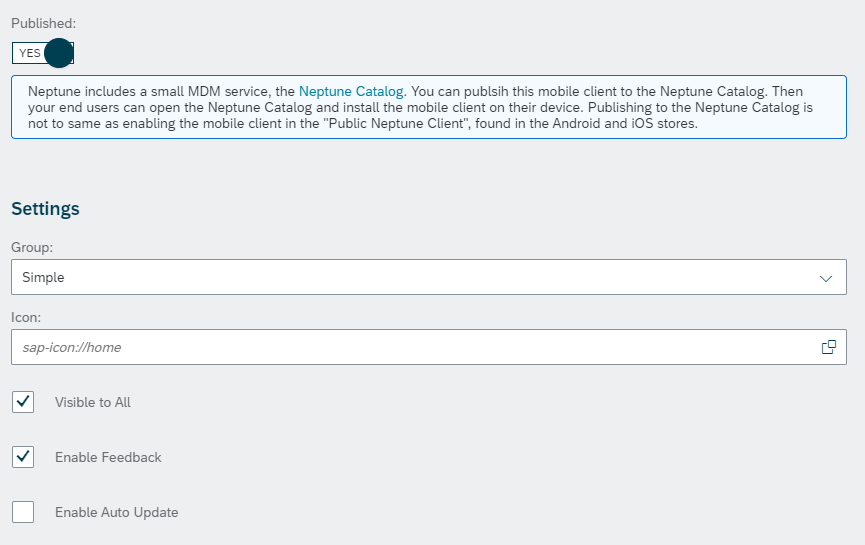Image resolution: width=865 pixels, height=545 pixels.
Task: Click the Enable Feedback label text
Action: 108,457
